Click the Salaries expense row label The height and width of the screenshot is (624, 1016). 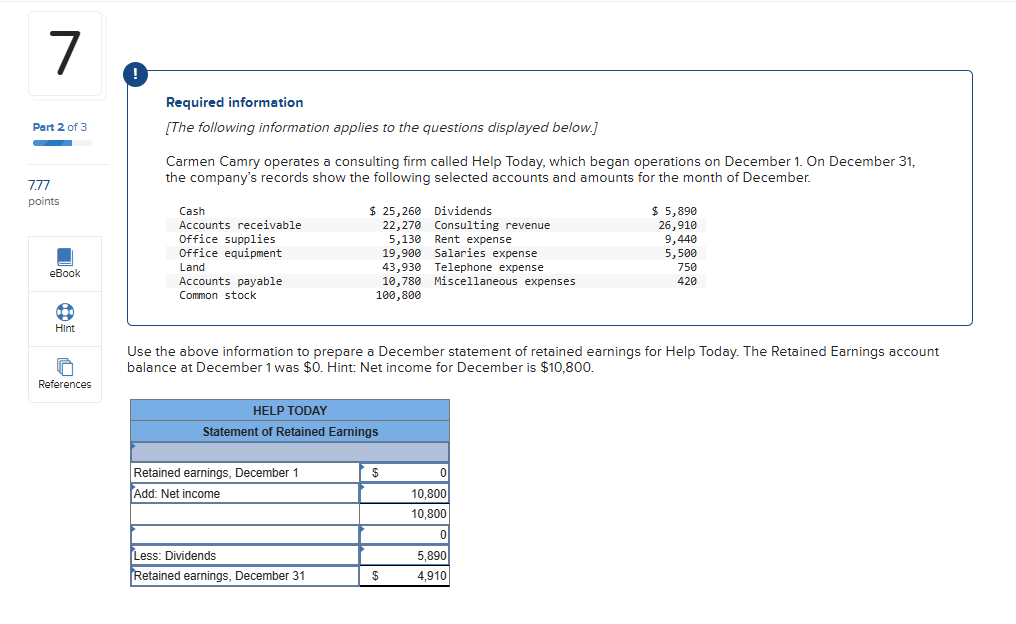tap(486, 253)
